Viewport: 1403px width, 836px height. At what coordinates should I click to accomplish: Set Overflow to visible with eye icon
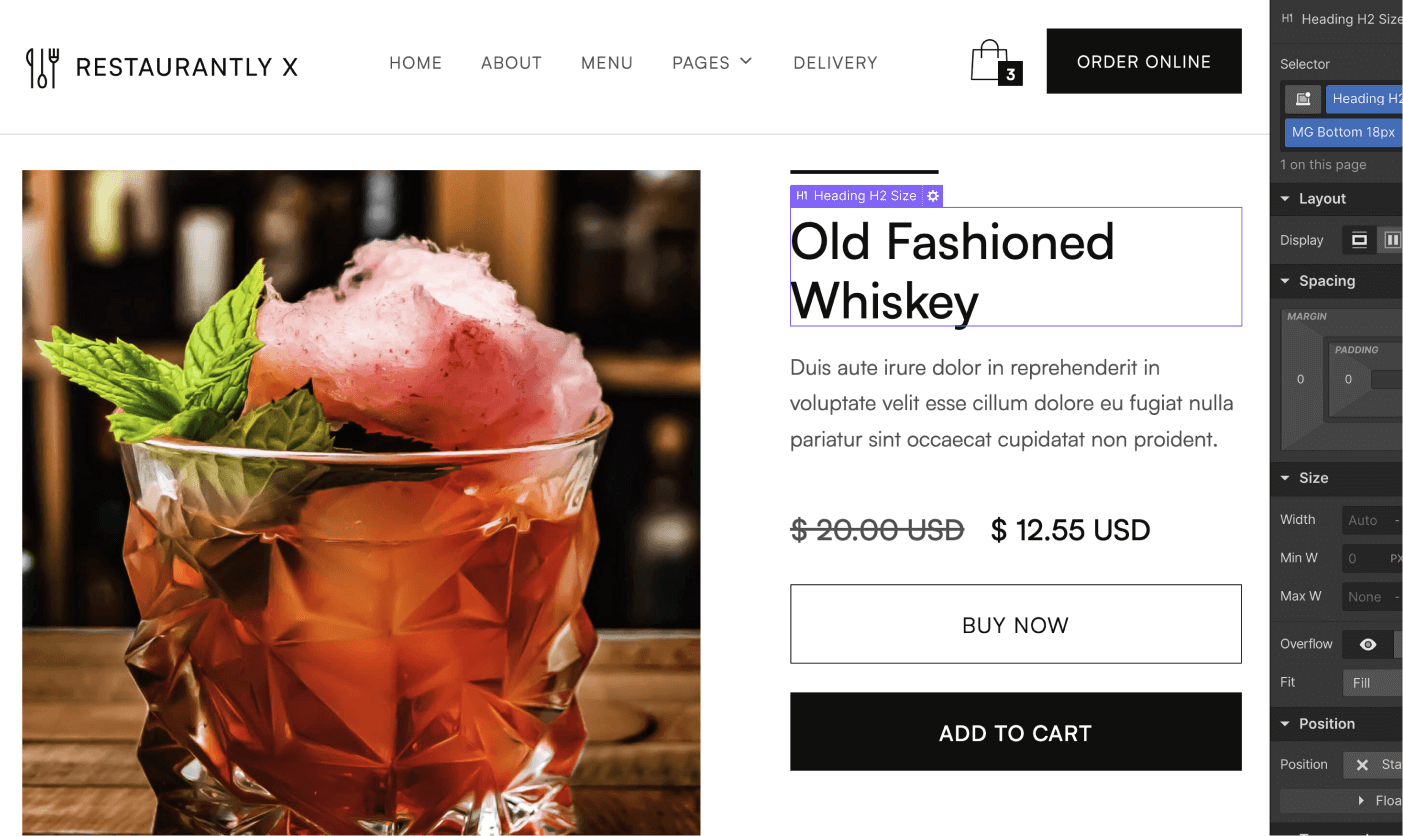coord(1368,644)
